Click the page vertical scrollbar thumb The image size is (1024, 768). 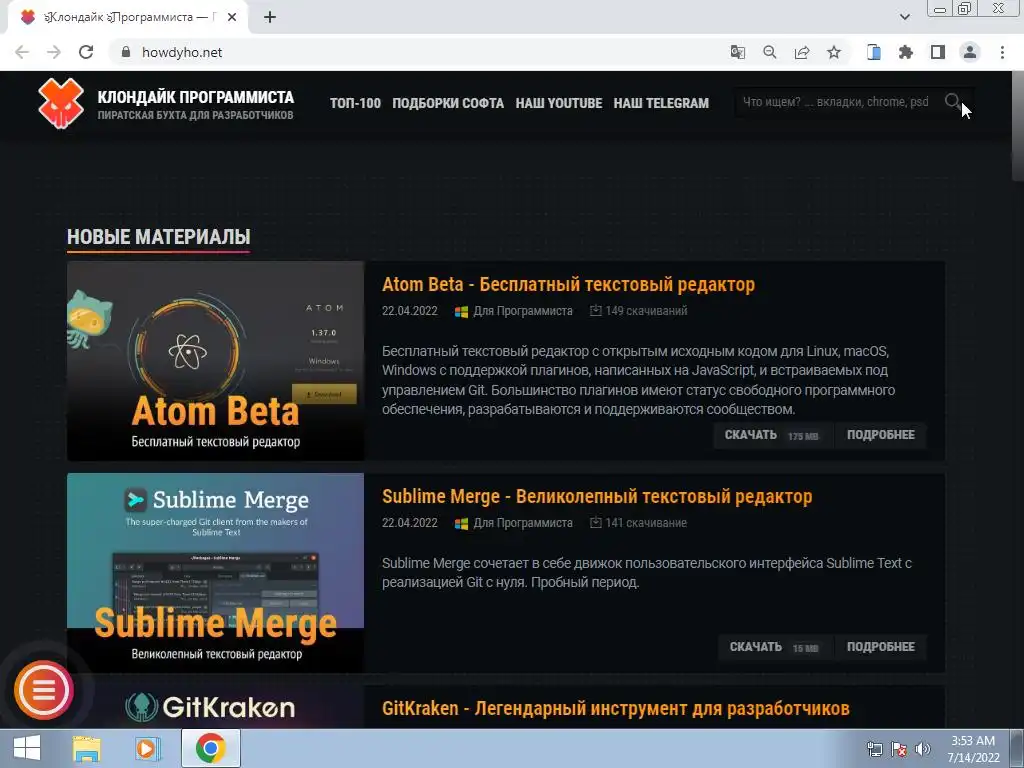pos(1017,126)
